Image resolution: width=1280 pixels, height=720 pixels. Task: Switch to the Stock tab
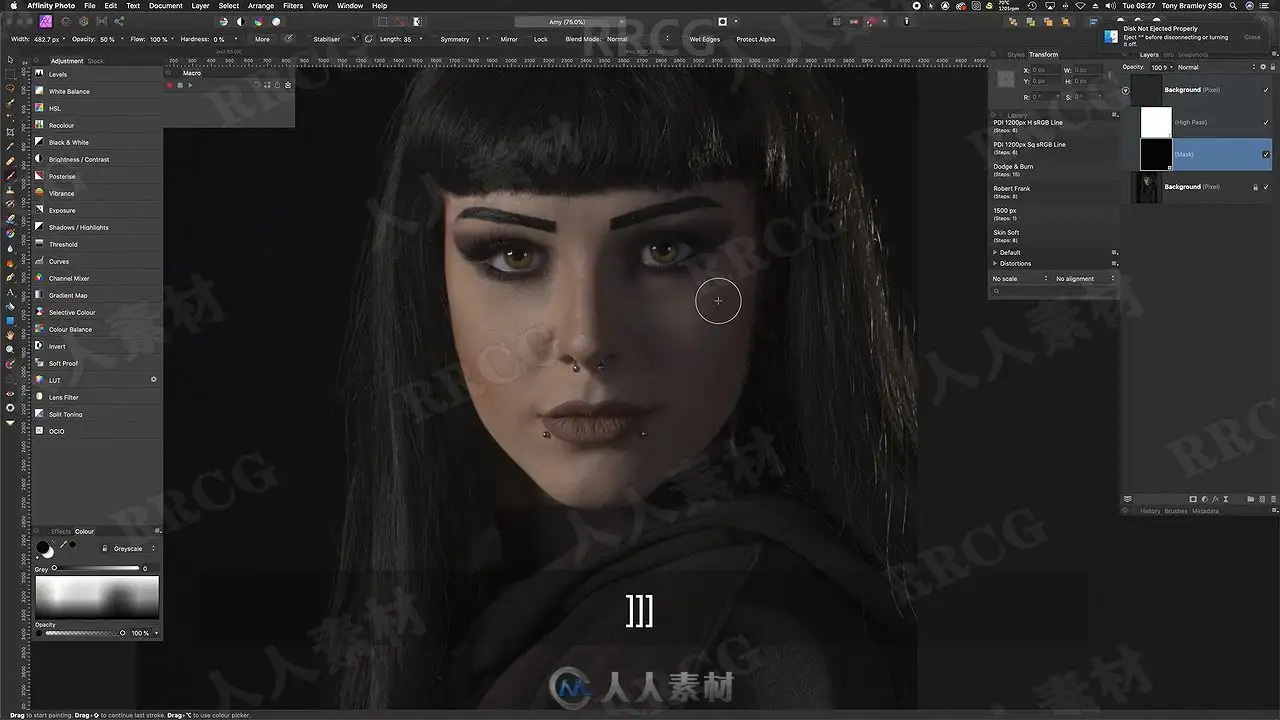[96, 61]
